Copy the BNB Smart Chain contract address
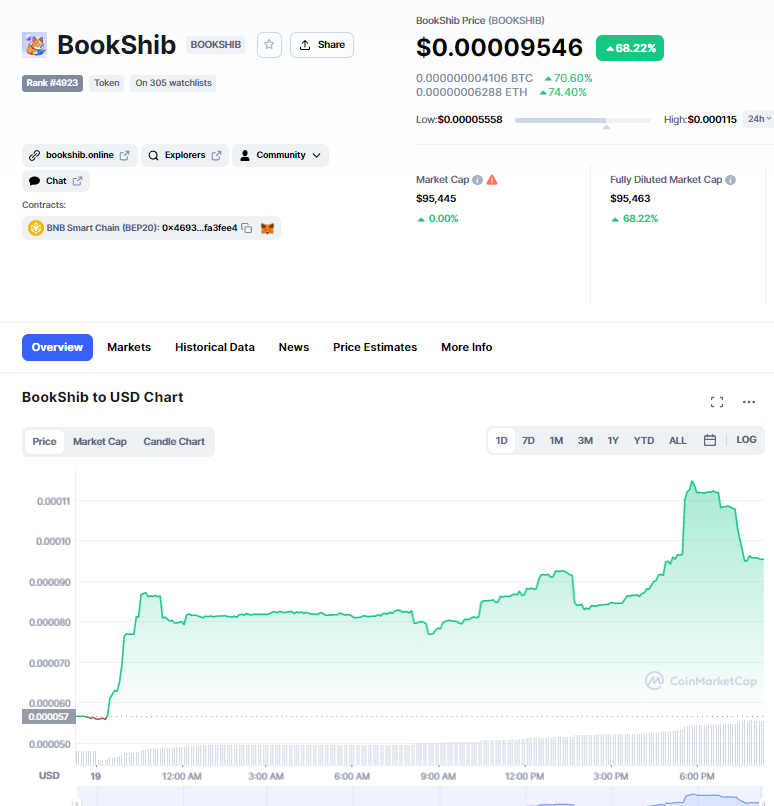This screenshot has height=806, width=774. pyautogui.click(x=247, y=228)
